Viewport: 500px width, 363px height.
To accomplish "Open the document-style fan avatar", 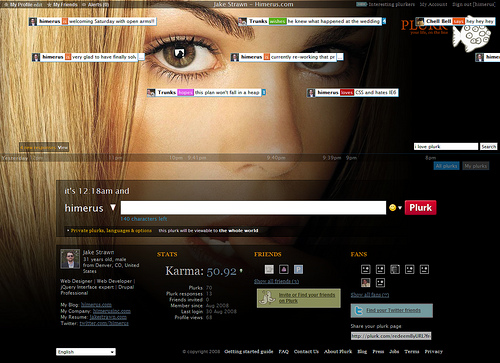I will click(395, 269).
